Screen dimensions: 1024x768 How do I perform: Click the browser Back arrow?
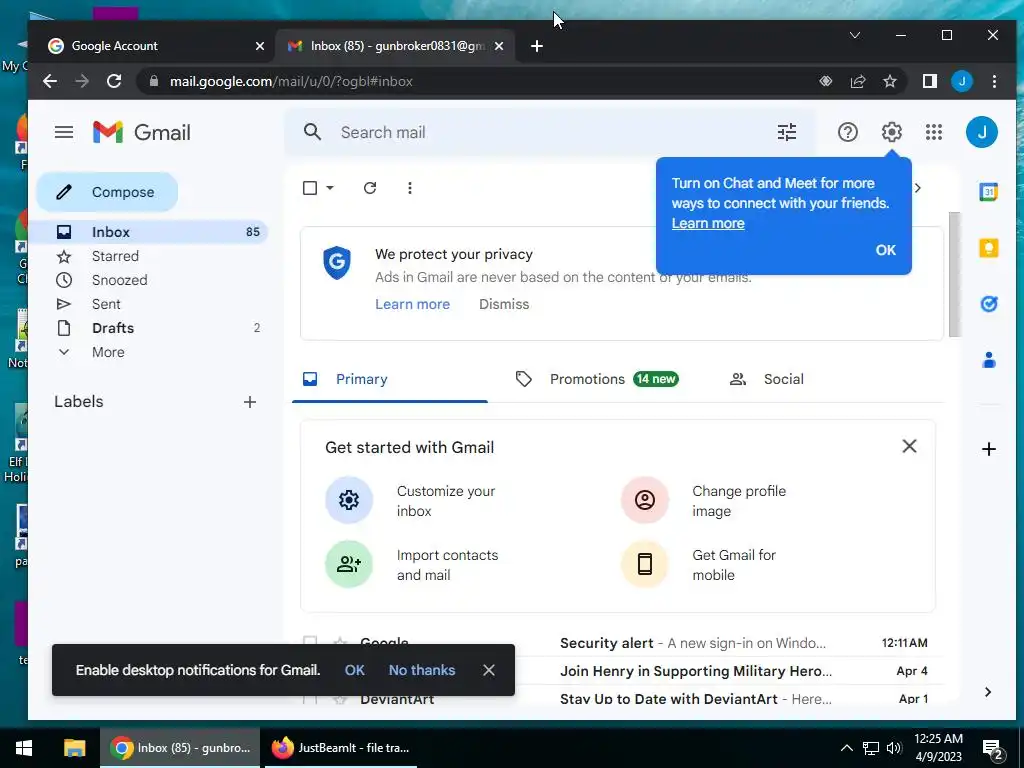click(50, 81)
